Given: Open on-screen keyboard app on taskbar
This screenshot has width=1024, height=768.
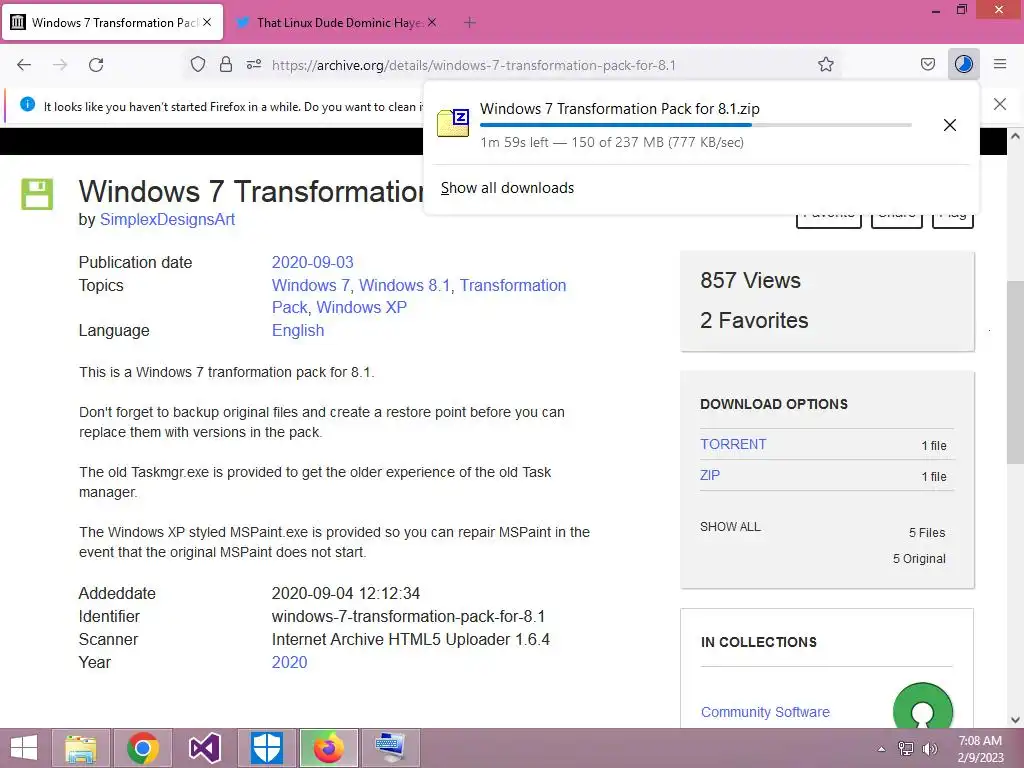Looking at the screenshot, I should tap(391, 748).
